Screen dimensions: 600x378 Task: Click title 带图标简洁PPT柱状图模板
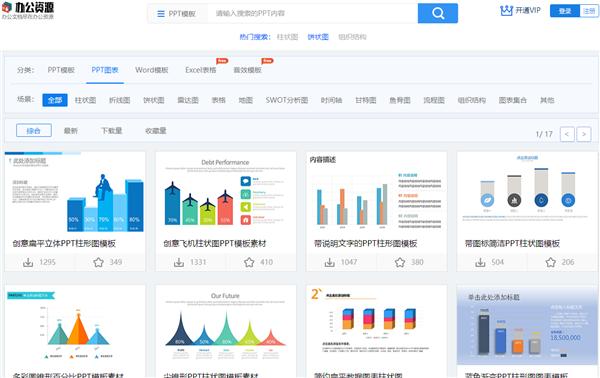click(x=512, y=243)
